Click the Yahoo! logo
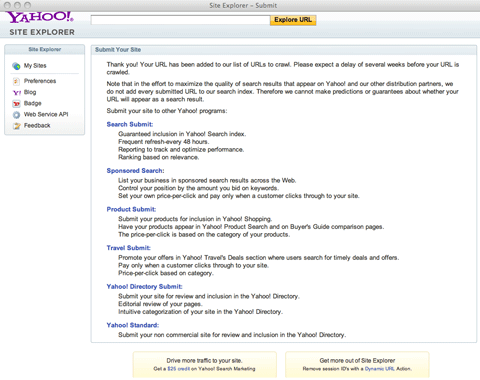The width and height of the screenshot is (480, 380). coord(40,17)
